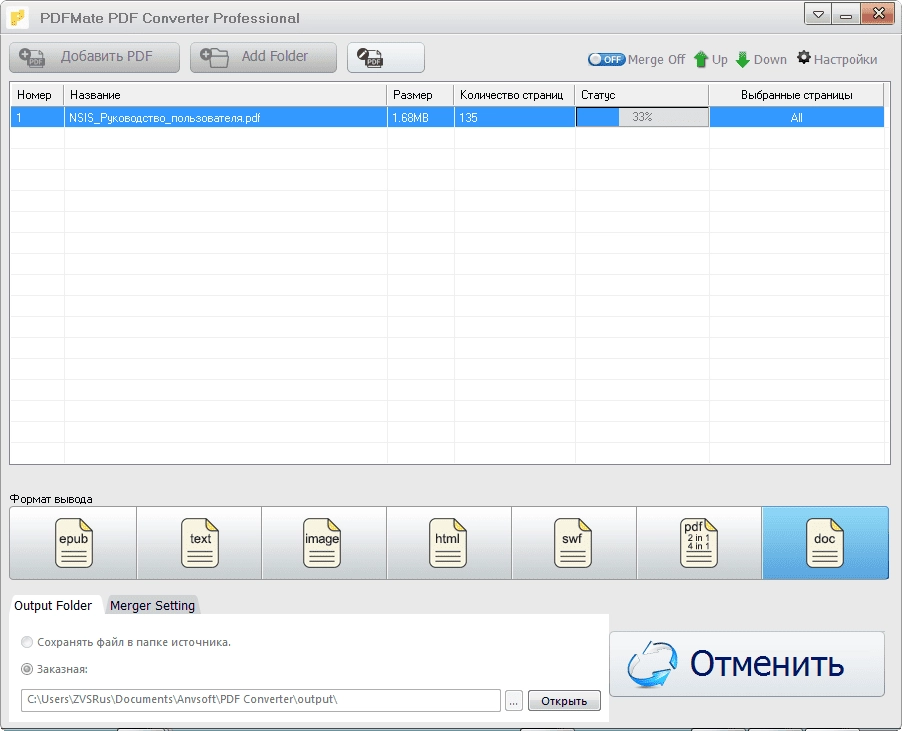Image resolution: width=902 pixels, height=731 pixels.
Task: Click the All selected pages cell
Action: [796, 117]
